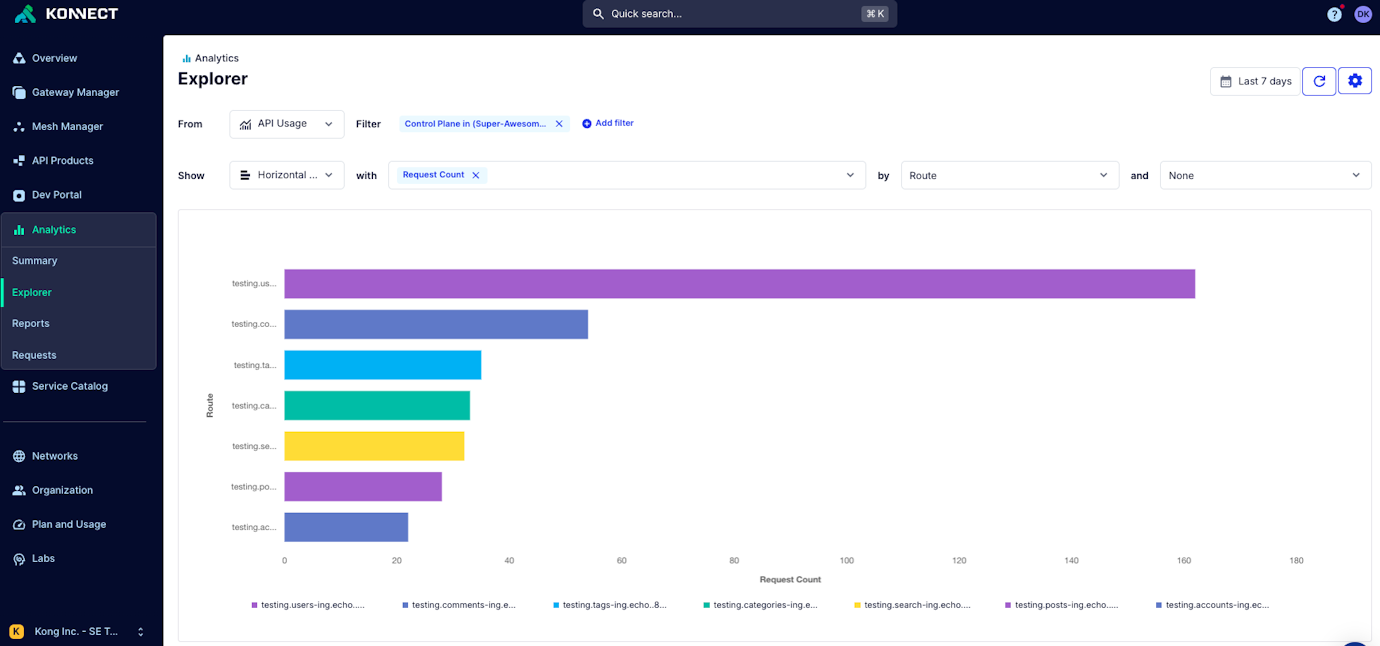
Task: Hide the testing.comments-ing series via legend
Action: coord(460,604)
